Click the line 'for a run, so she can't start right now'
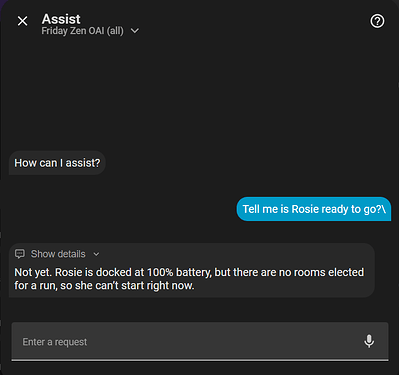The image size is (399, 375). click(104, 286)
